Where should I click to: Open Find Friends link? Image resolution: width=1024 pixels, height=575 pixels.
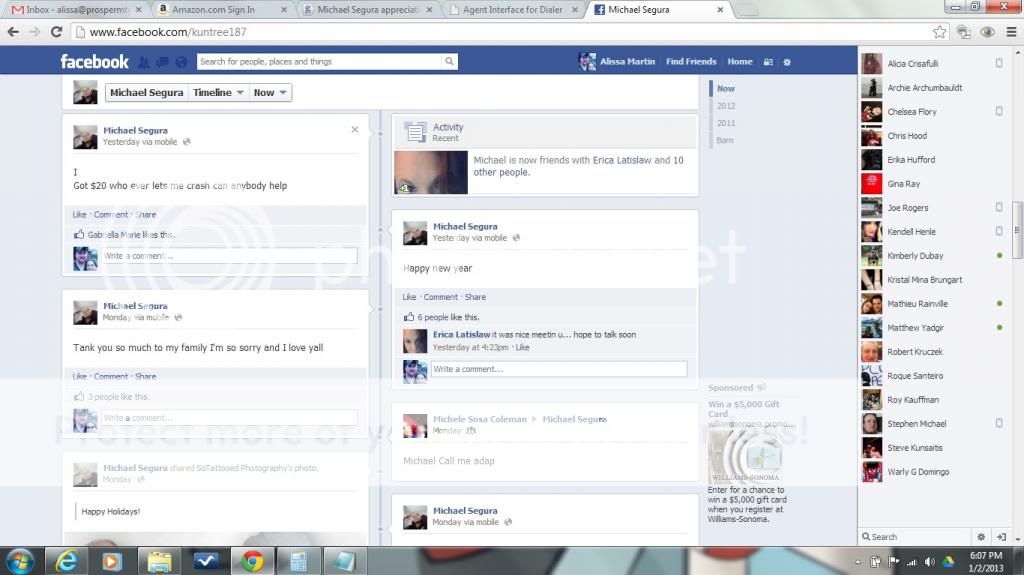click(x=691, y=61)
